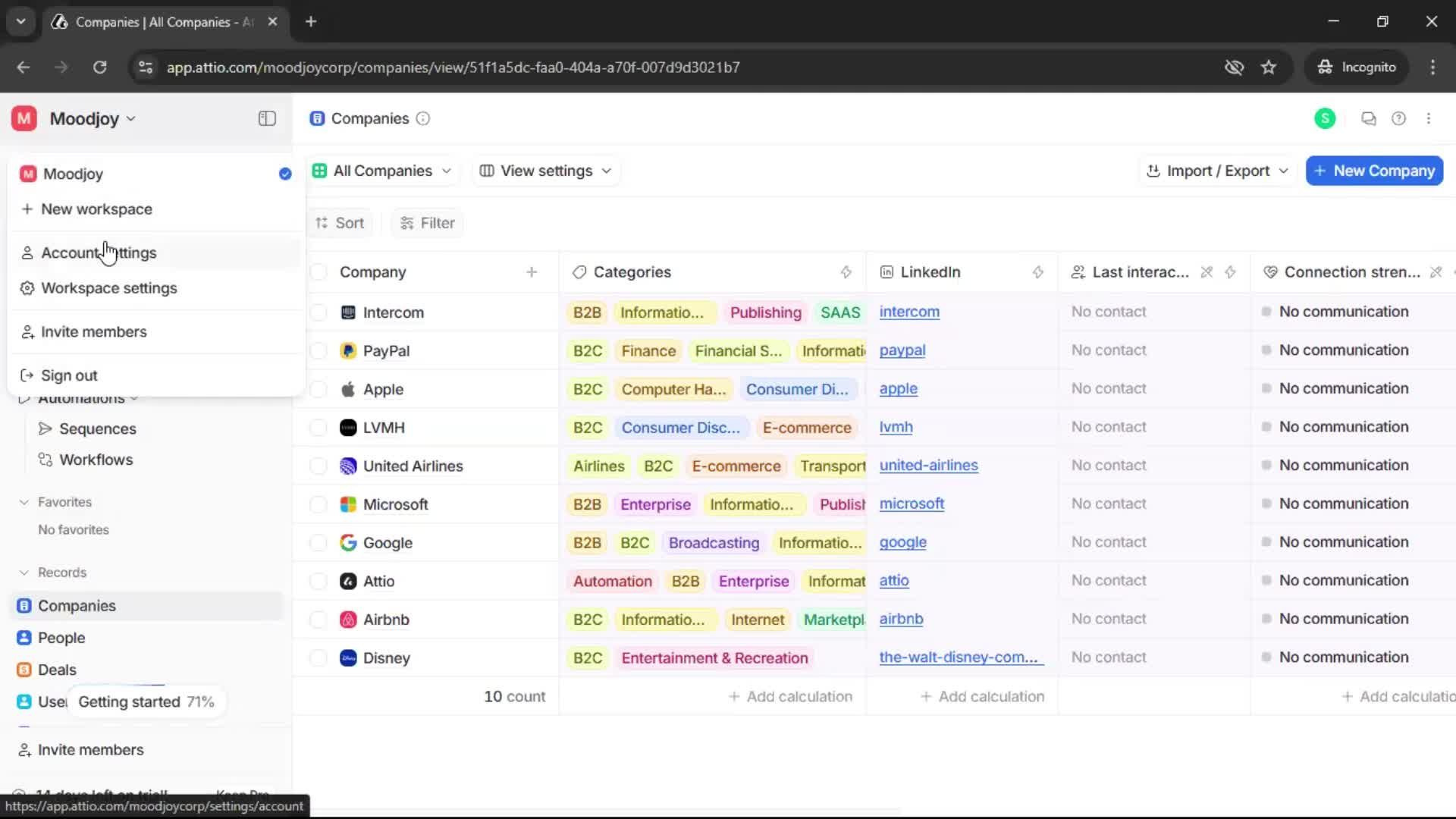Add a column via plus next to Company
The height and width of the screenshot is (819, 1456).
pos(532,271)
